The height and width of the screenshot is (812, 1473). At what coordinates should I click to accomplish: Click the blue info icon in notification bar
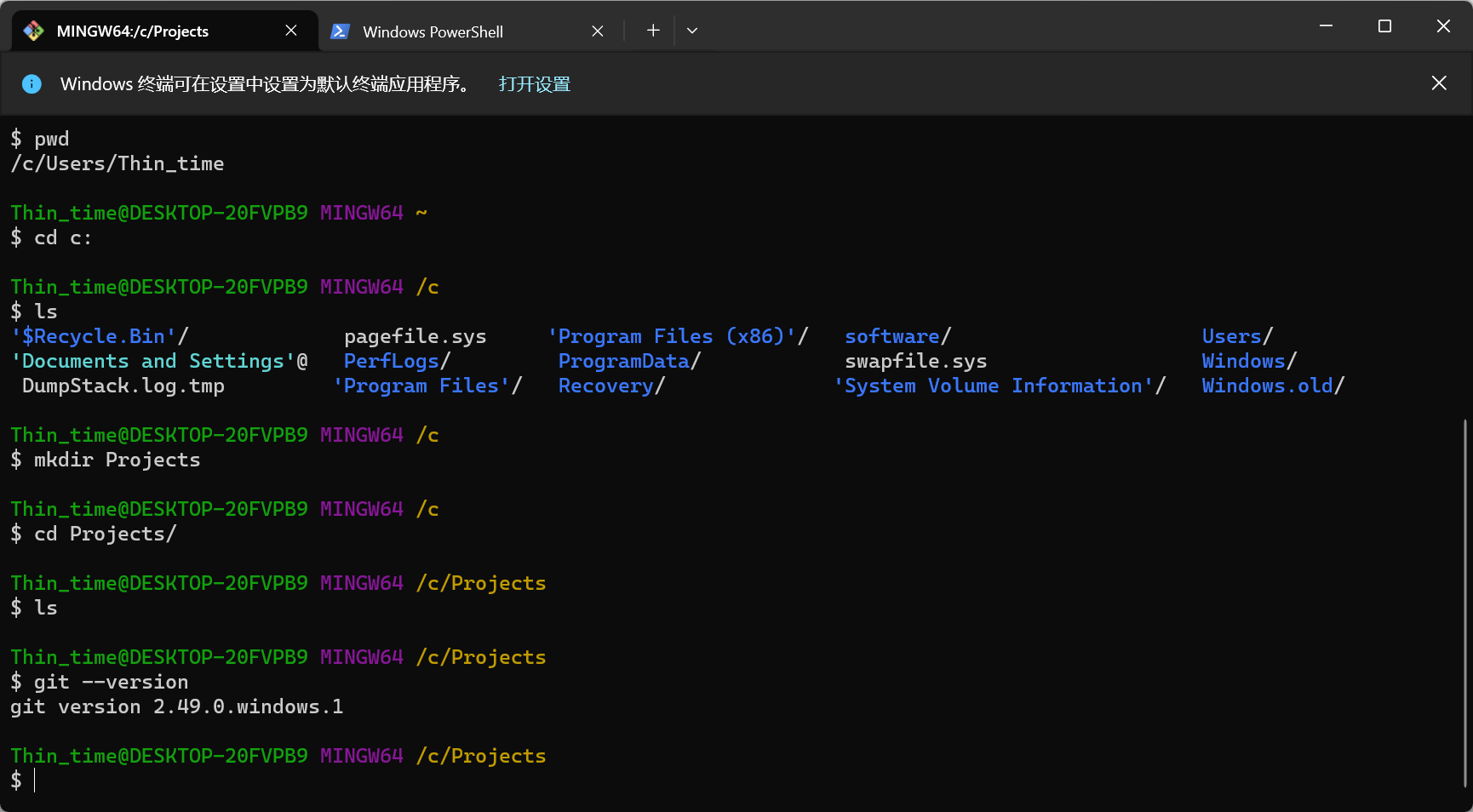(32, 84)
